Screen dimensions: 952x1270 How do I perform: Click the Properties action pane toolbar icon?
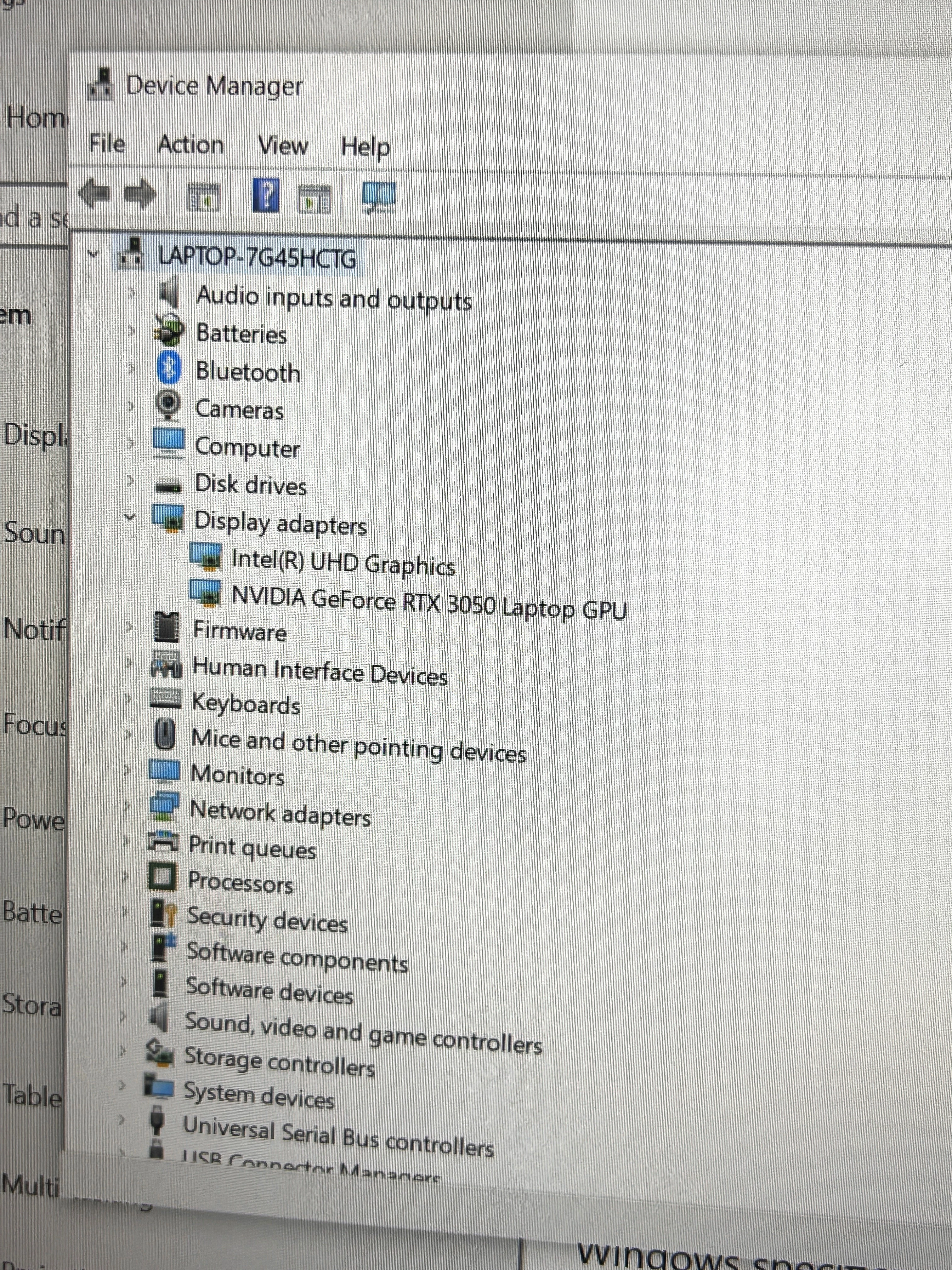[x=314, y=199]
